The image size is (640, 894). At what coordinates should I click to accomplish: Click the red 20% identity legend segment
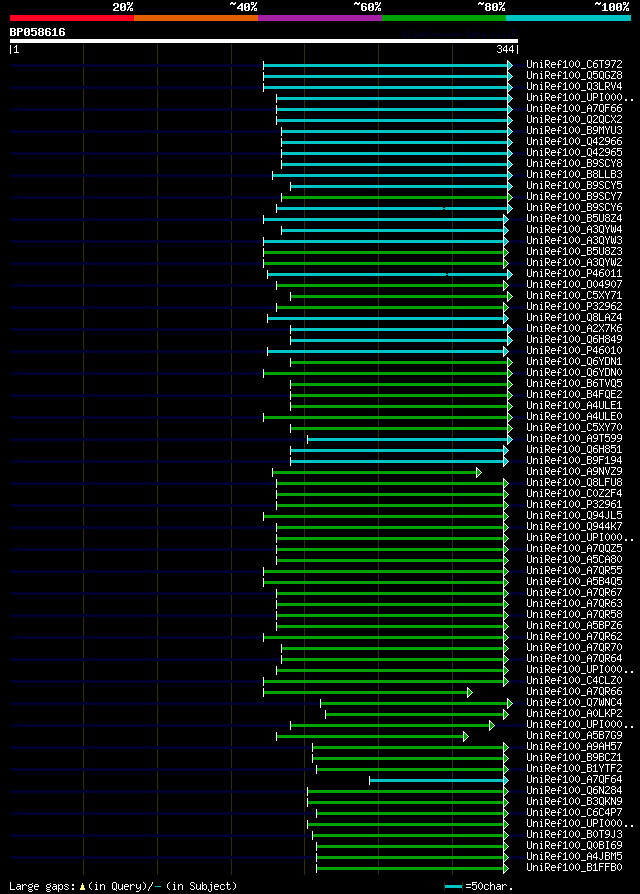tap(72, 18)
